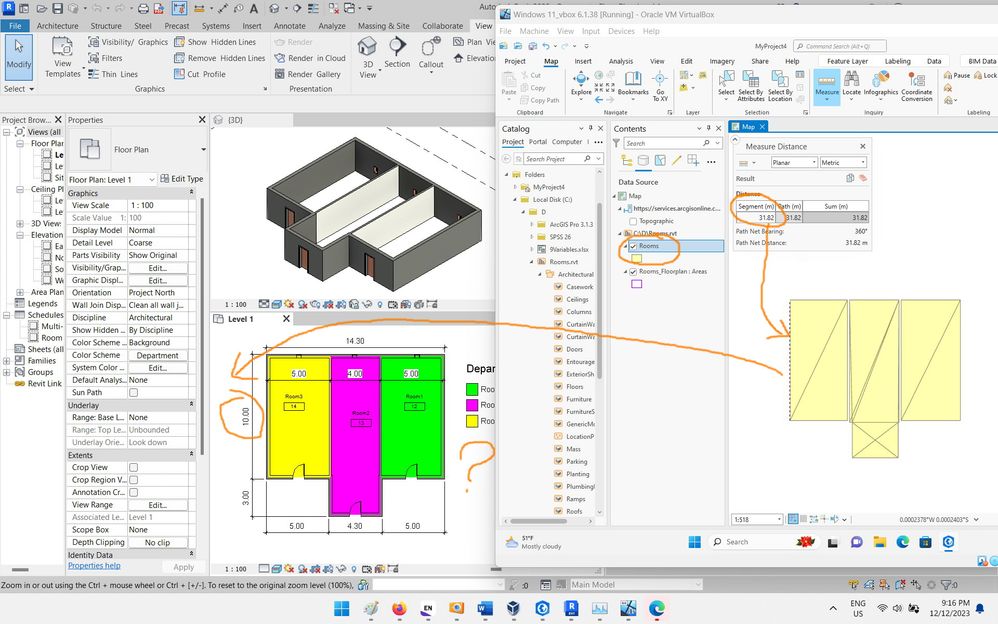Uncheck the Rooms layer checkbox

pyautogui.click(x=633, y=246)
